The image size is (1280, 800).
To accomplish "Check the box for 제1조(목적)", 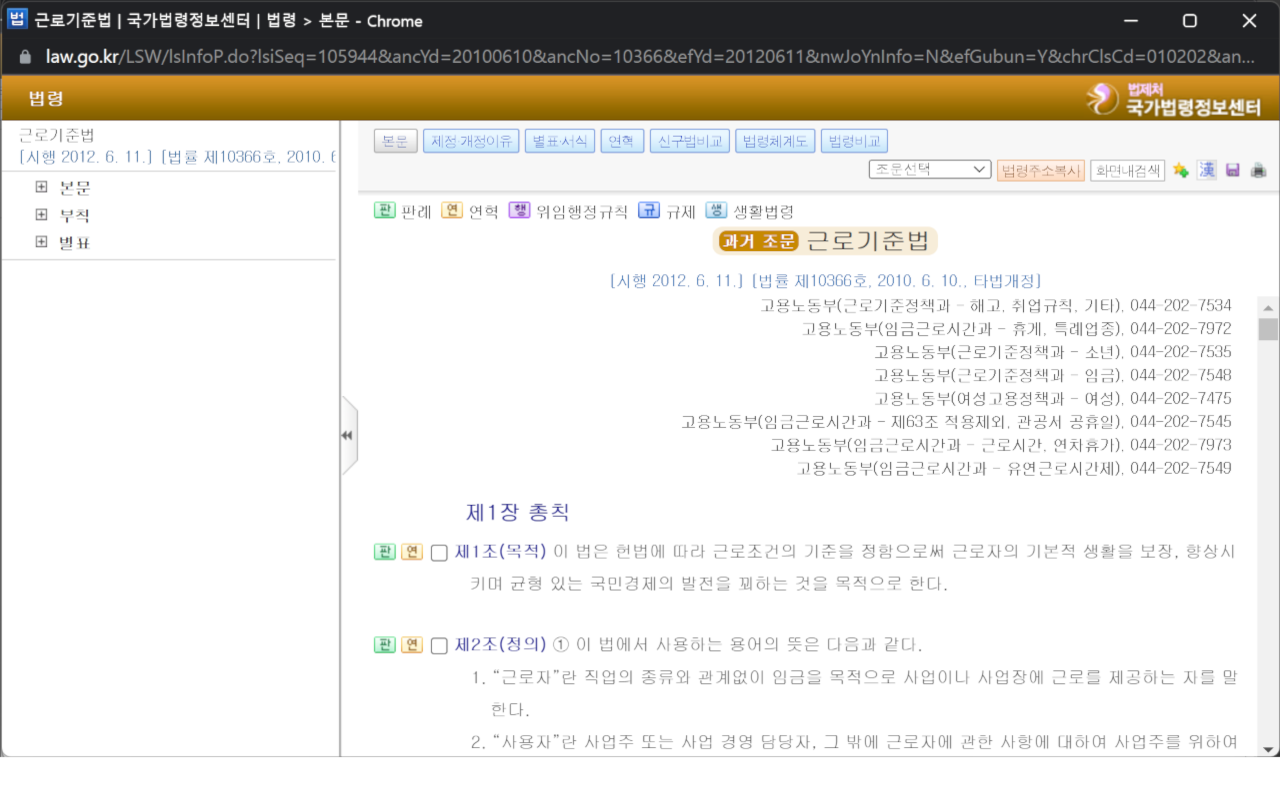I will pyautogui.click(x=439, y=553).
